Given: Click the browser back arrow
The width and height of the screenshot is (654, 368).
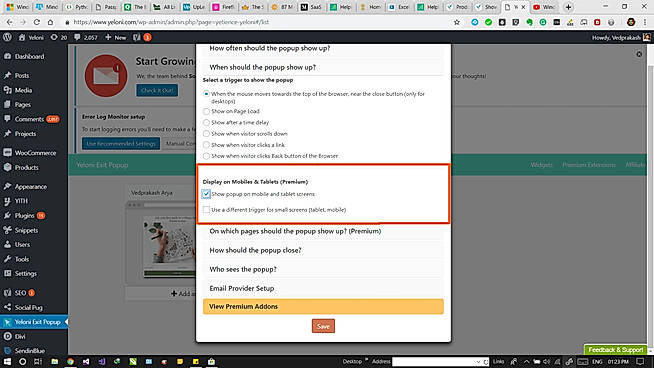Looking at the screenshot, I should pos(10,22).
